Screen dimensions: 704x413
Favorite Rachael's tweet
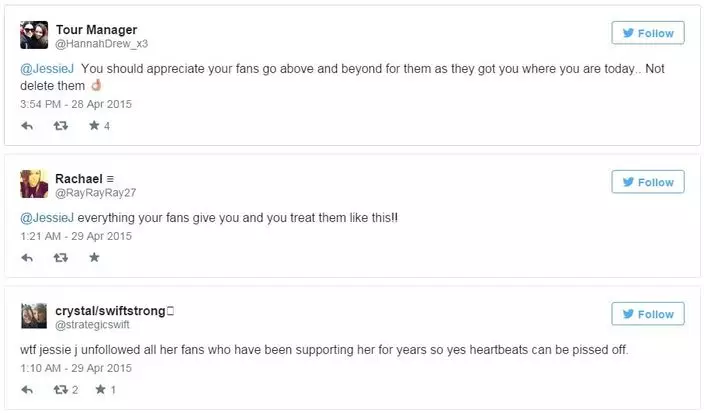pos(94,258)
